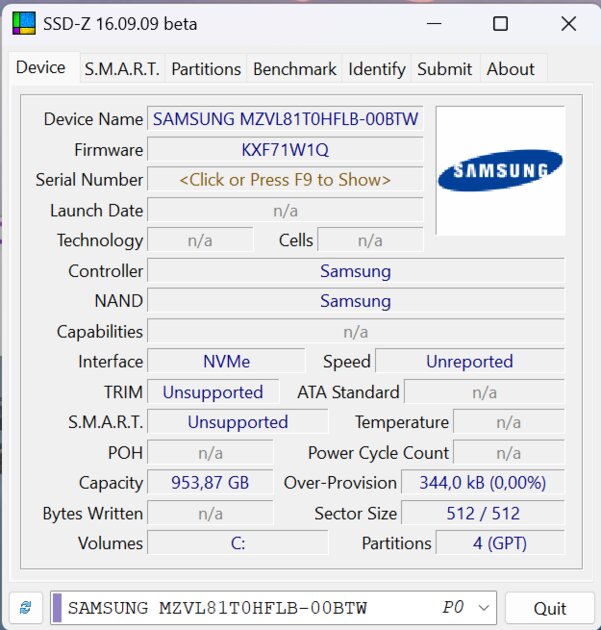Click the Volumes value C:

[x=238, y=543]
